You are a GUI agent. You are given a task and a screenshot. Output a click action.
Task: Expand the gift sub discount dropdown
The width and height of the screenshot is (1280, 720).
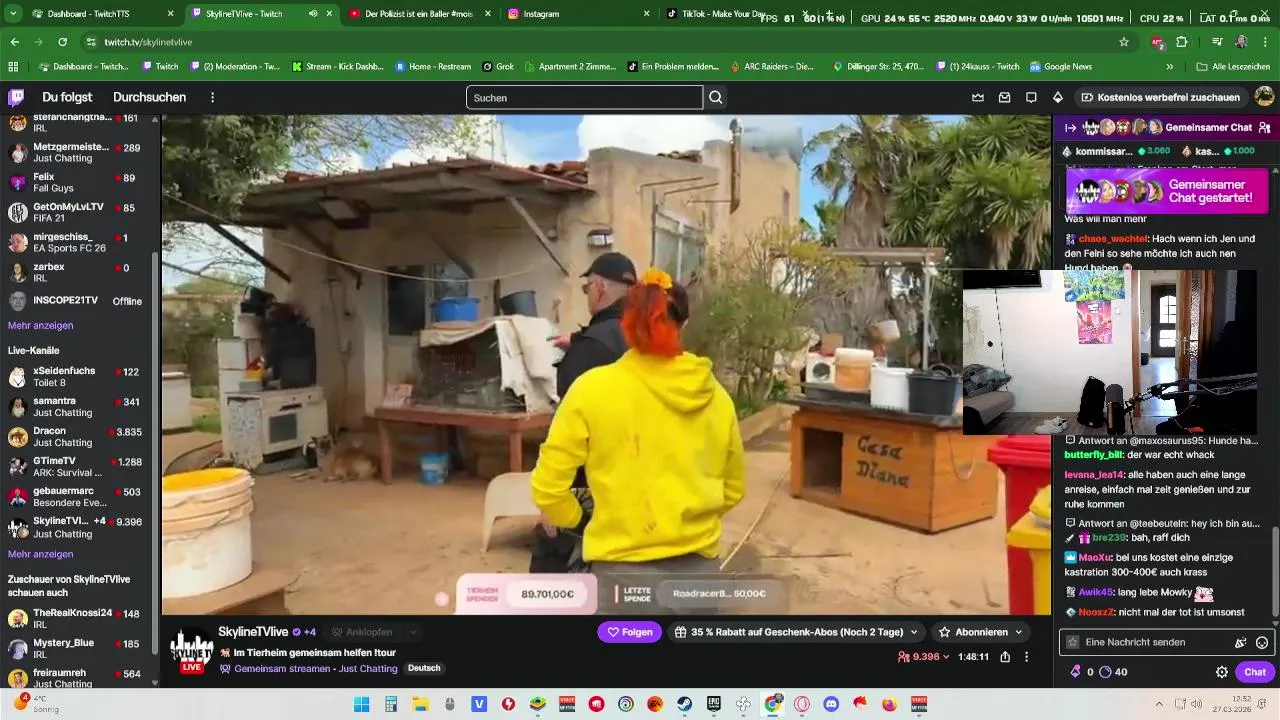tap(913, 632)
